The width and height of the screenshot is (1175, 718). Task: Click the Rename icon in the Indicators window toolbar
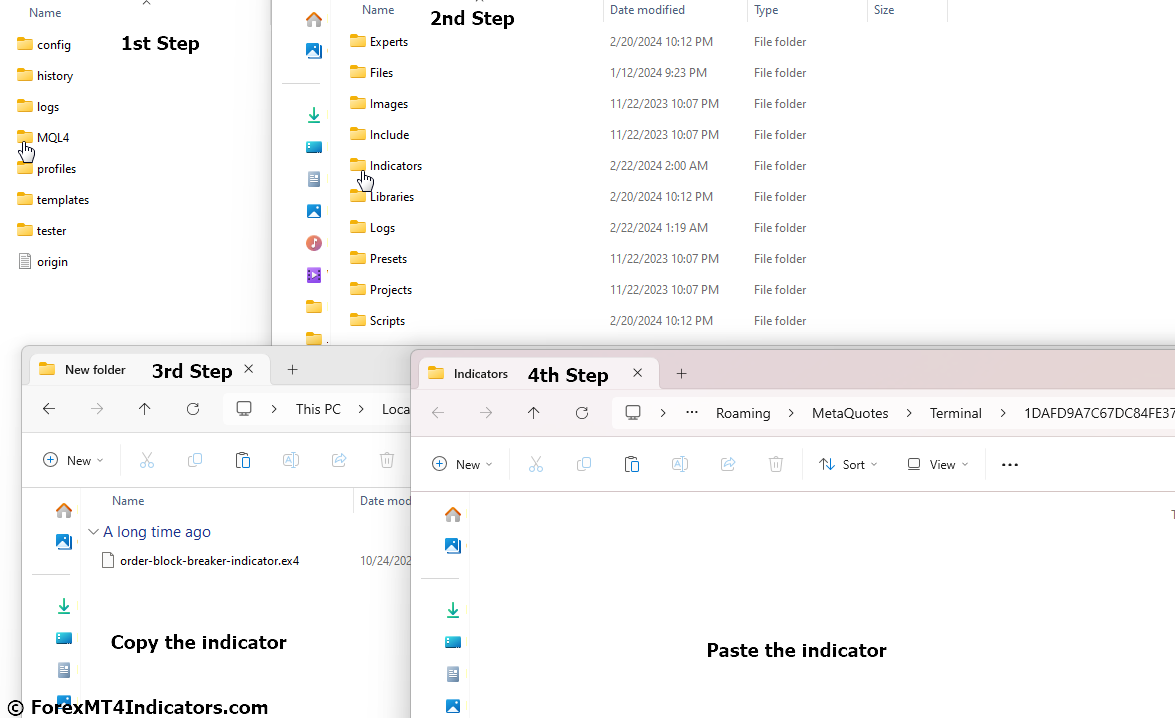(x=679, y=464)
